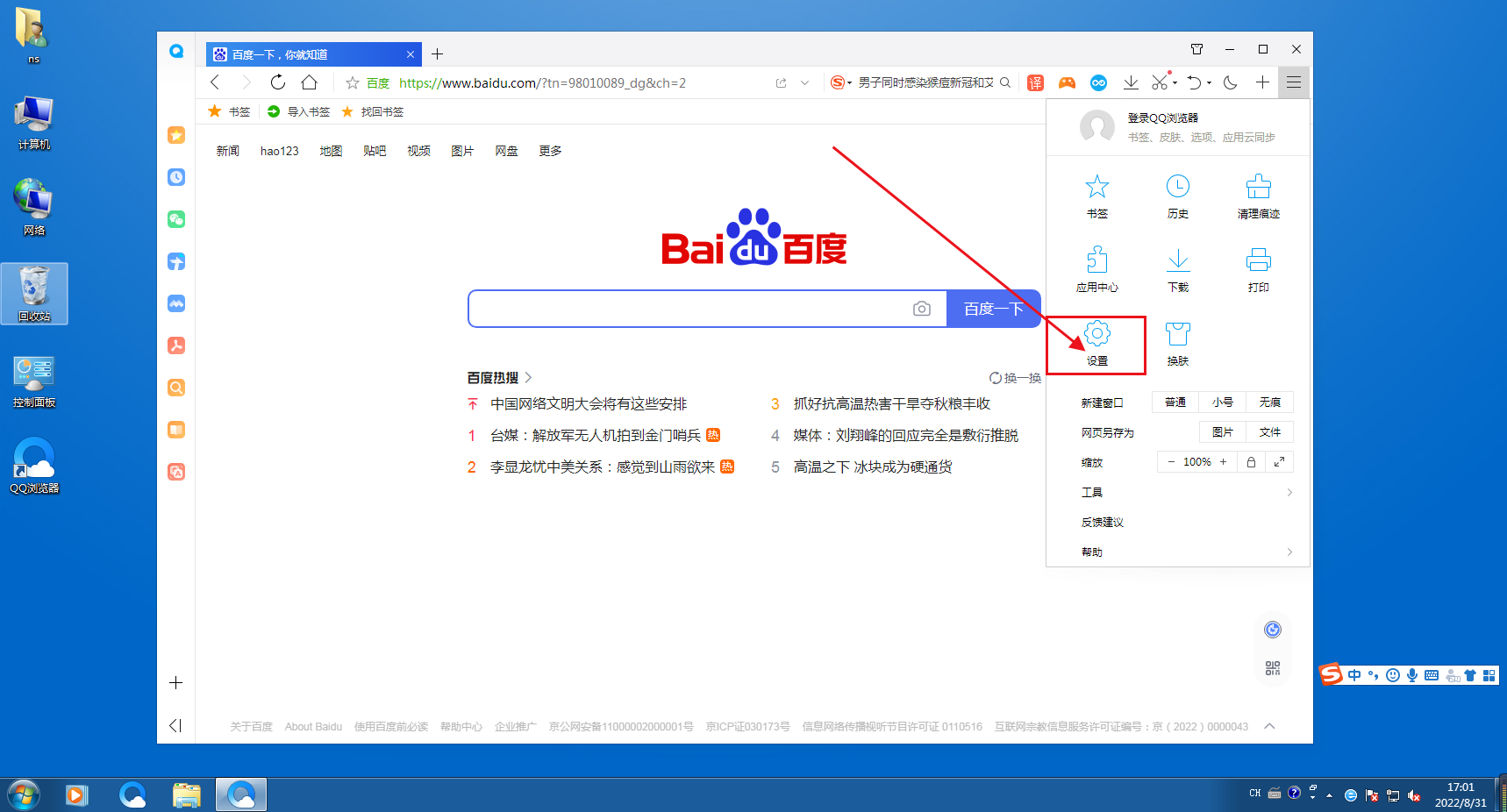This screenshot has width=1507, height=812.
Task: Select the Baidu tab
Action: click(314, 54)
